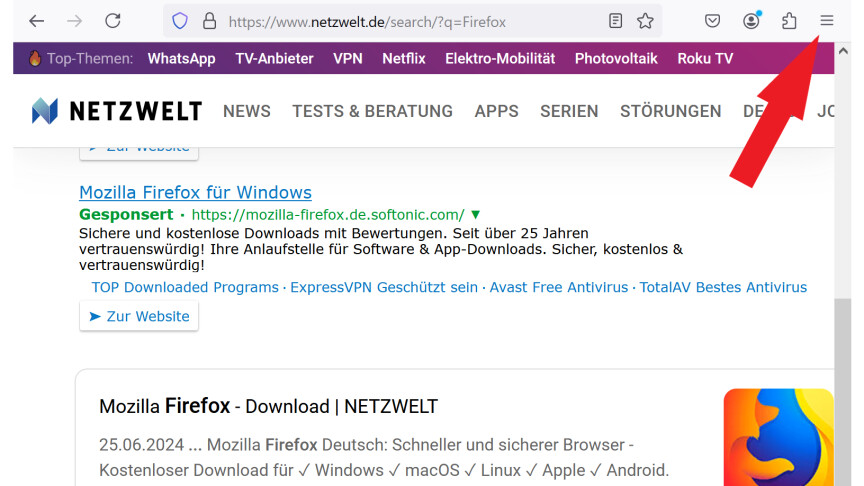Open the APPS navigation item
The width and height of the screenshot is (864, 486).
click(496, 111)
